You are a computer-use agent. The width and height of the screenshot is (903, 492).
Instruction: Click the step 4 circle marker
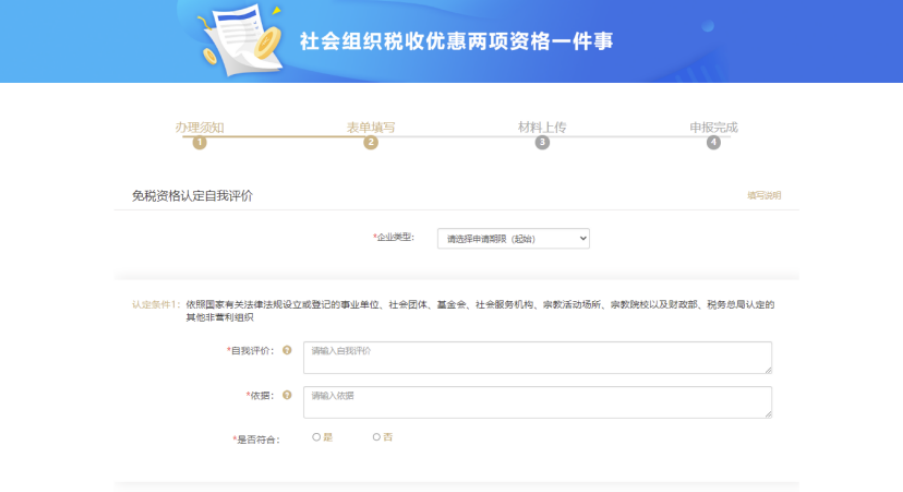[713, 143]
